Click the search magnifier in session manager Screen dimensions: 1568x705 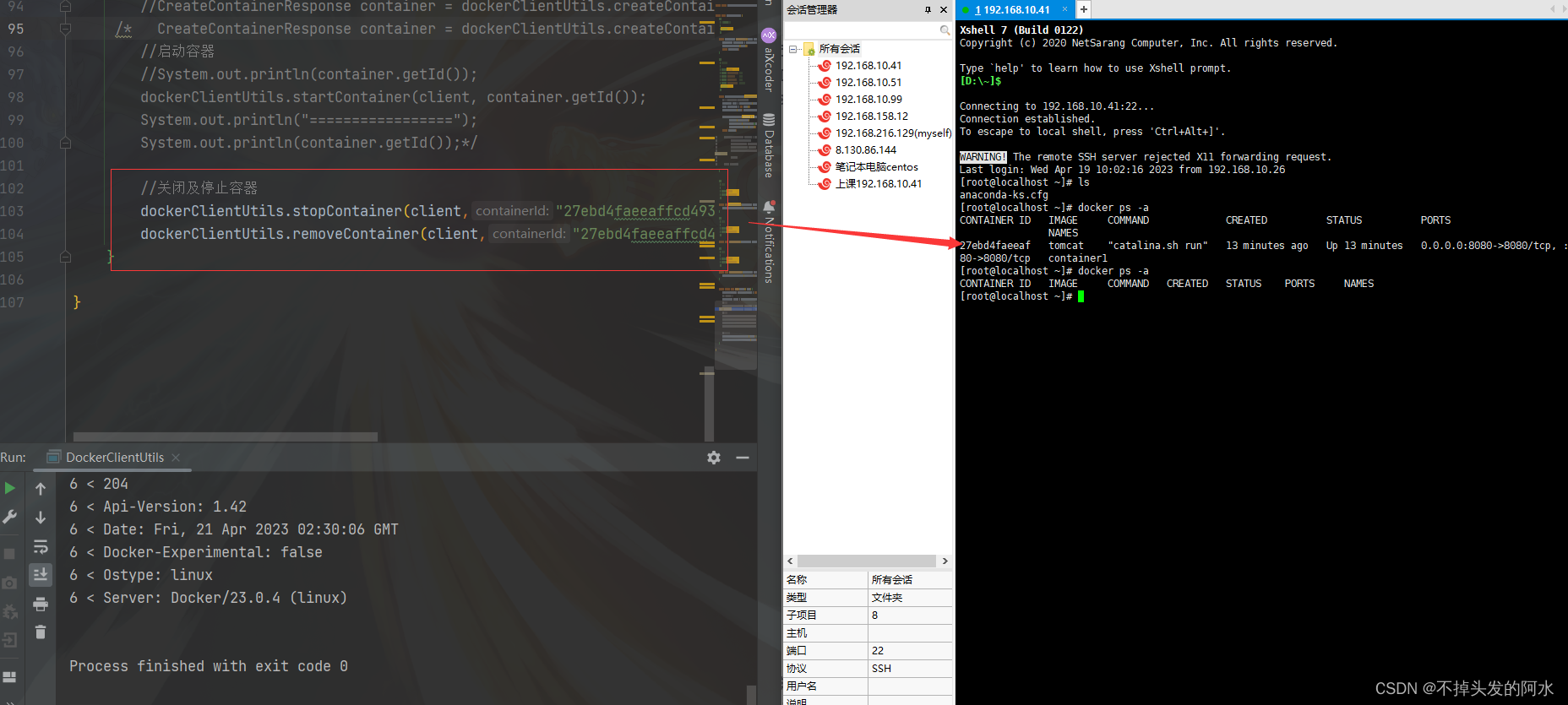(945, 30)
